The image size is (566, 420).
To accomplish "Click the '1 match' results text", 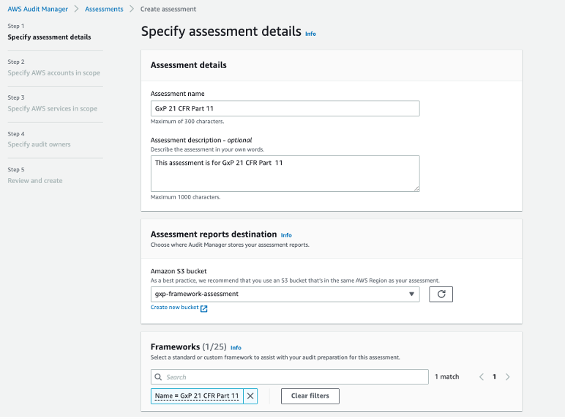I will coord(447,377).
